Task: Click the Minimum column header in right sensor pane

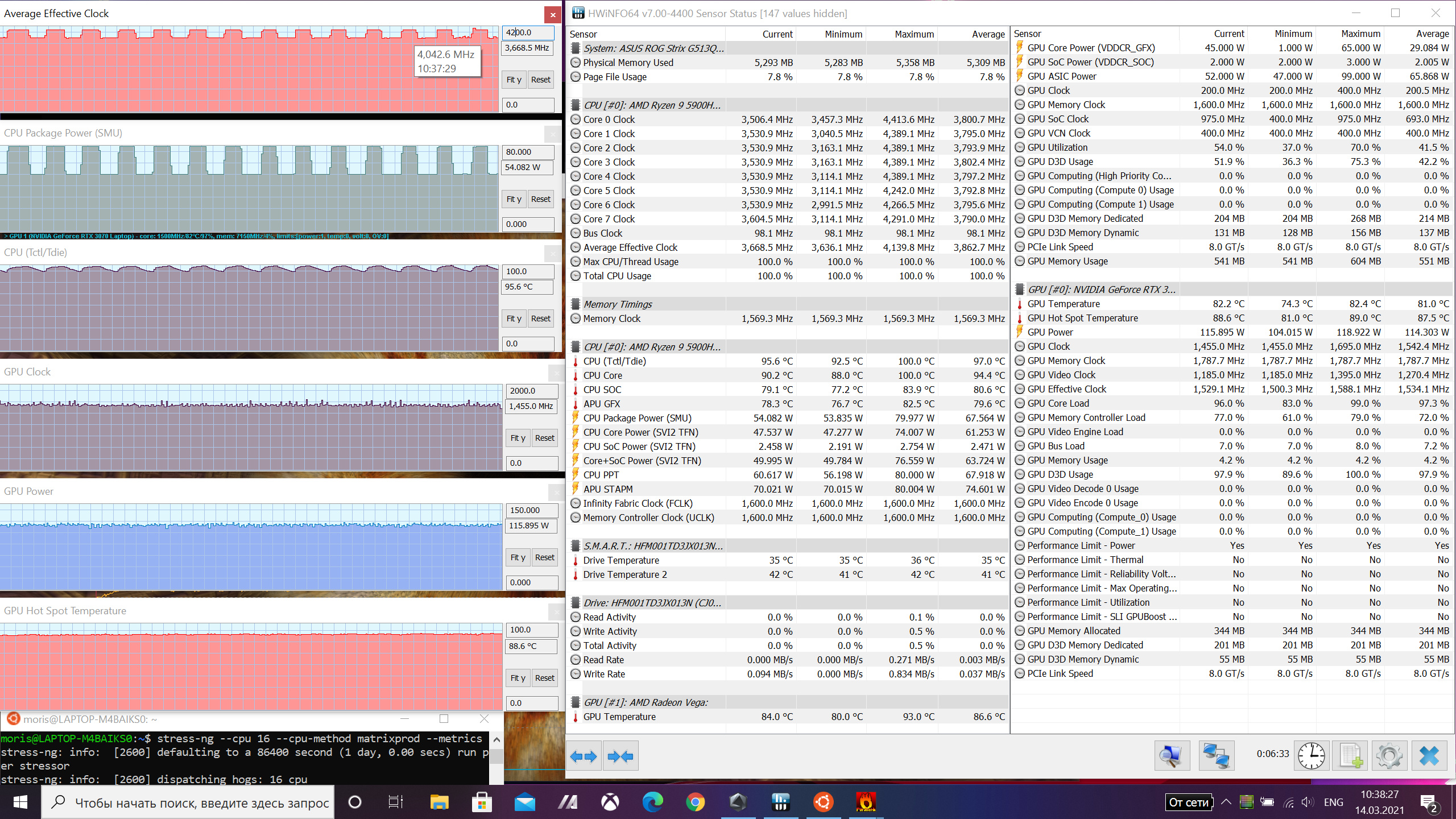Action: click(1281, 34)
